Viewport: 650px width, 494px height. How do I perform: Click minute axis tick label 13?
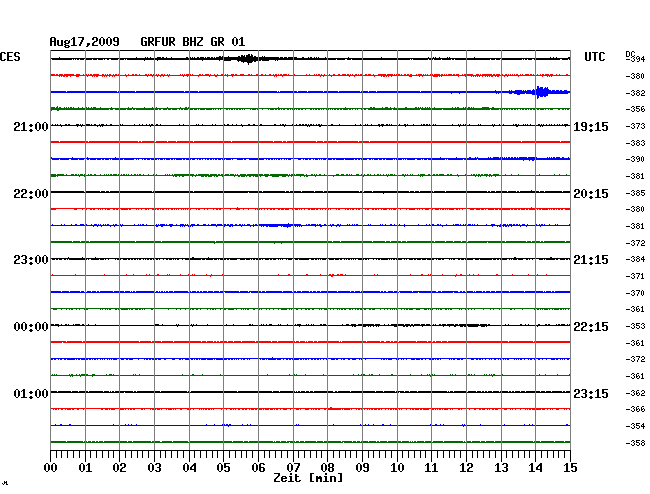pyautogui.click(x=501, y=468)
